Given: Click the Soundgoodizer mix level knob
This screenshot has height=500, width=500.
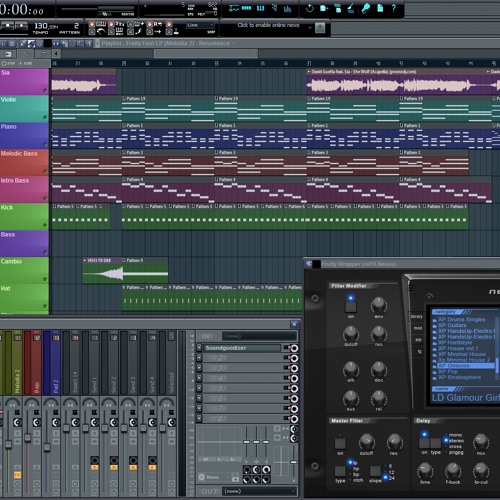Looking at the screenshot, I should [294, 348].
